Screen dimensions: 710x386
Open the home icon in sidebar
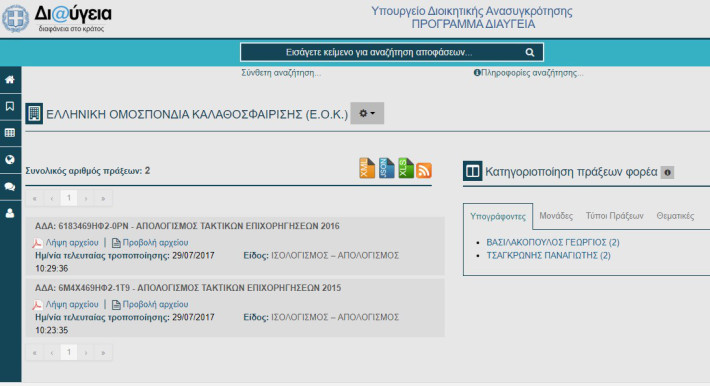10,80
